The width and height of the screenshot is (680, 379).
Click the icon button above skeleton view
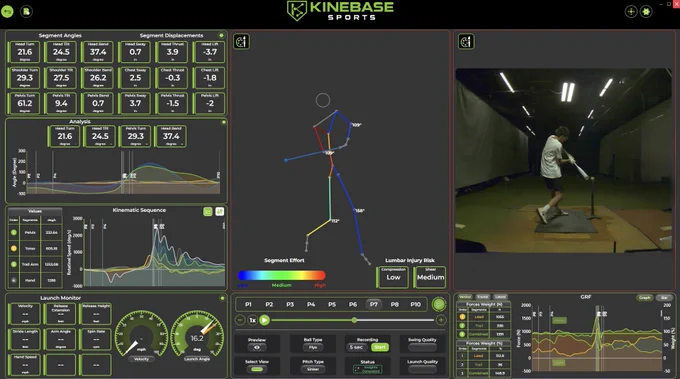[242, 42]
